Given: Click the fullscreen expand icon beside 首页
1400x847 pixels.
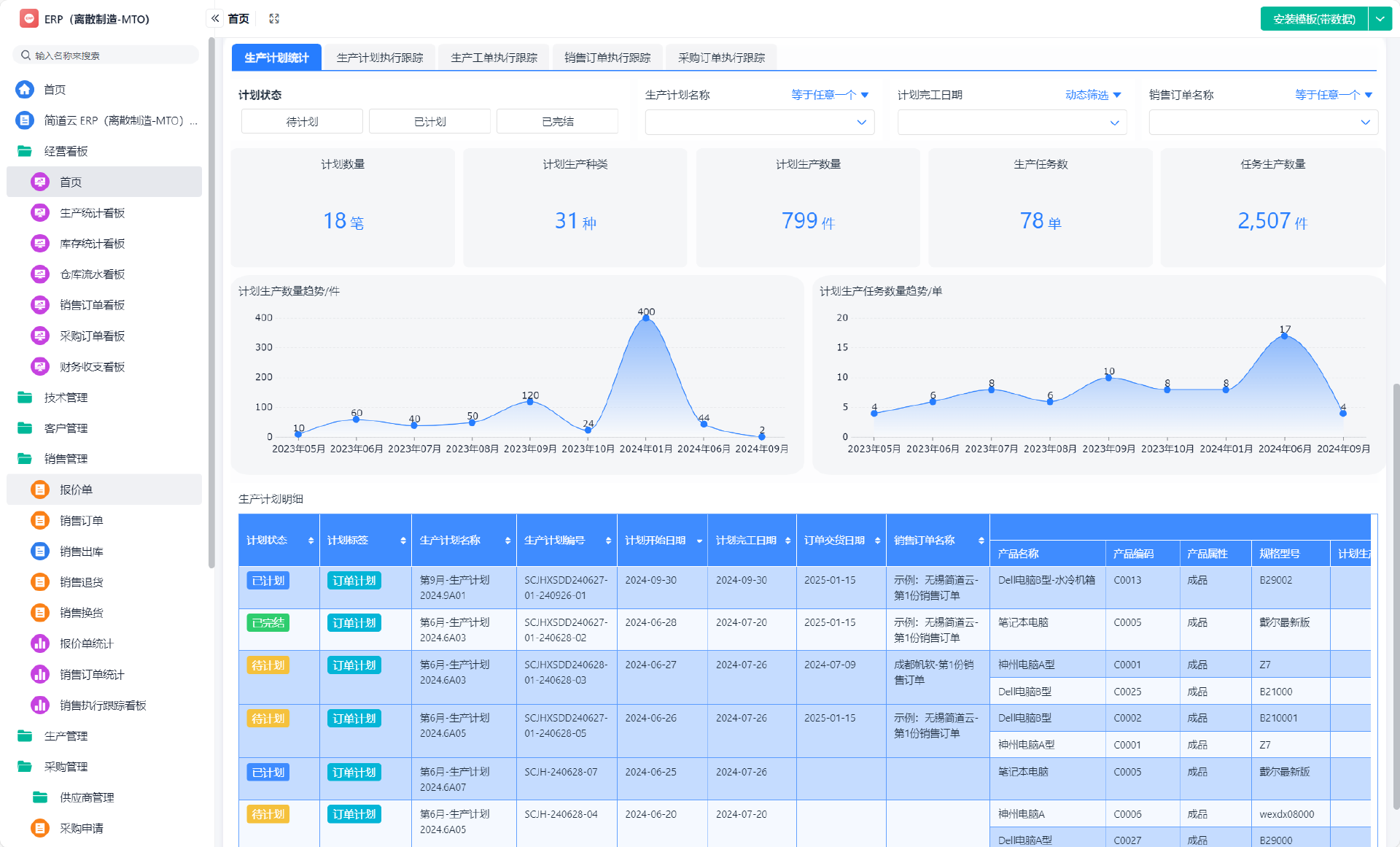Looking at the screenshot, I should tap(274, 19).
